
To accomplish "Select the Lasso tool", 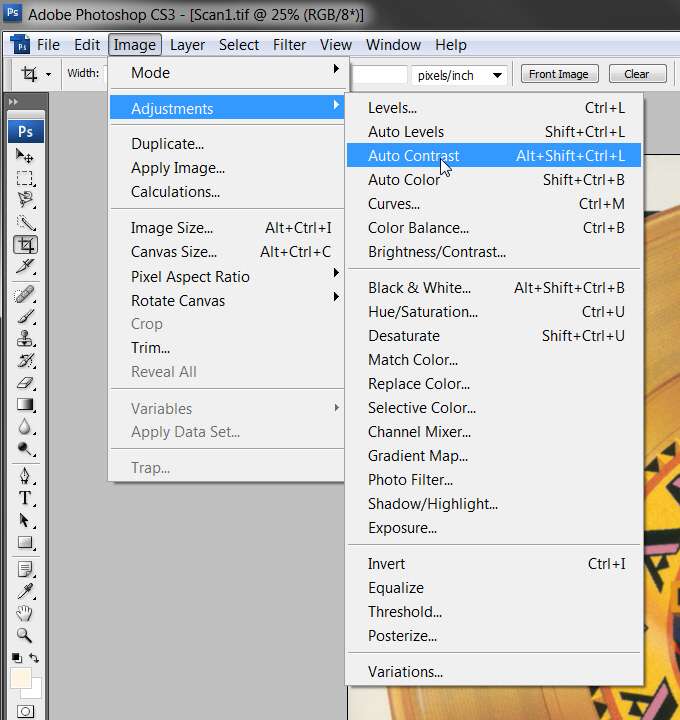I will (25, 200).
